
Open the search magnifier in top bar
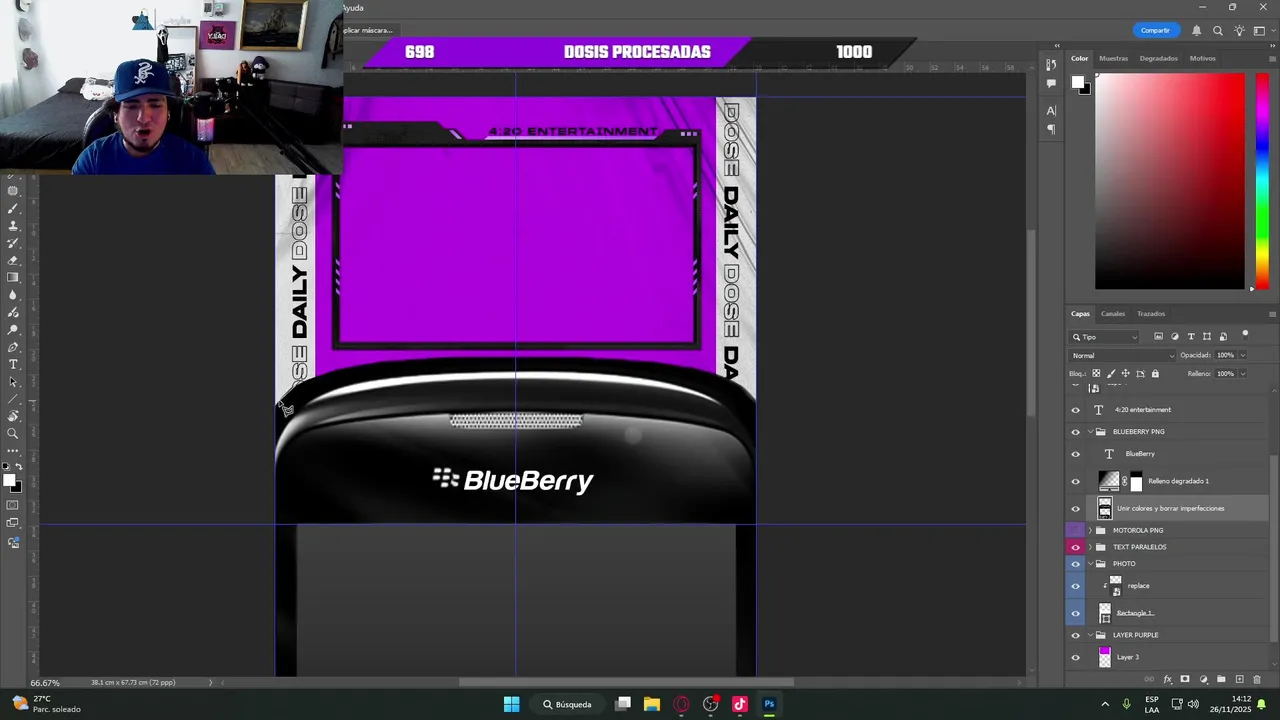(1217, 30)
